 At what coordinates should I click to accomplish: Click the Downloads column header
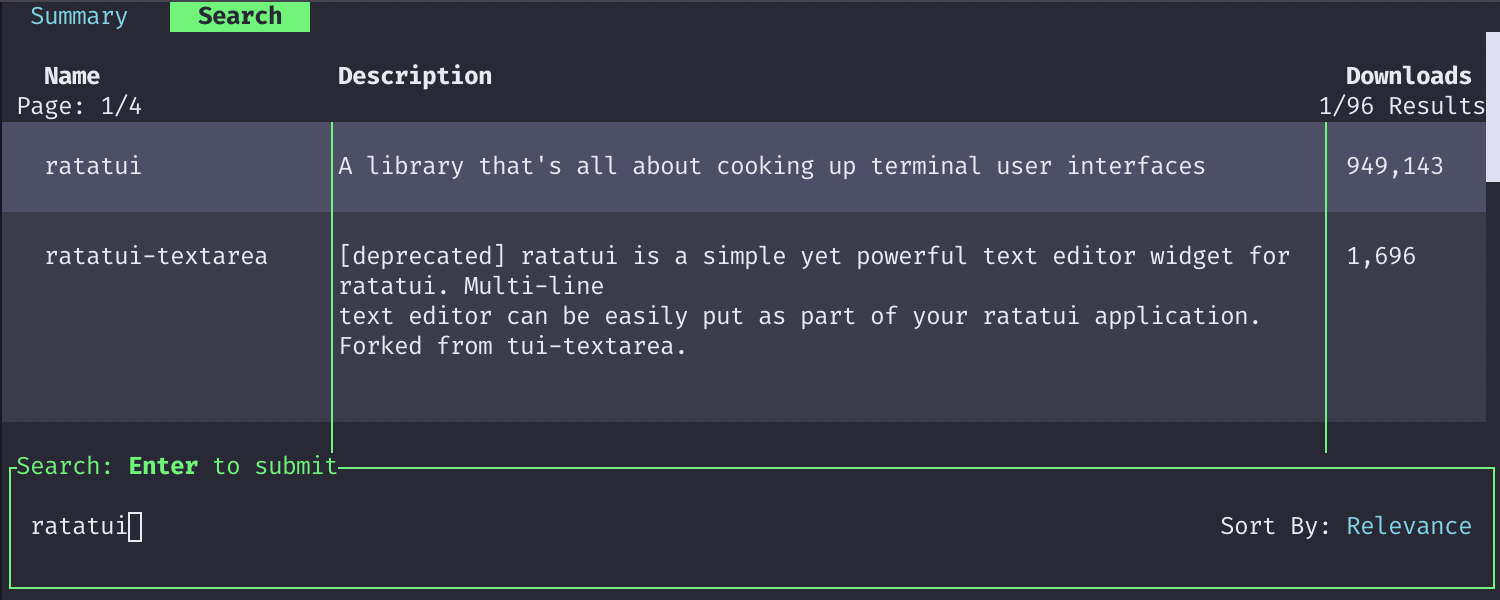click(1408, 76)
